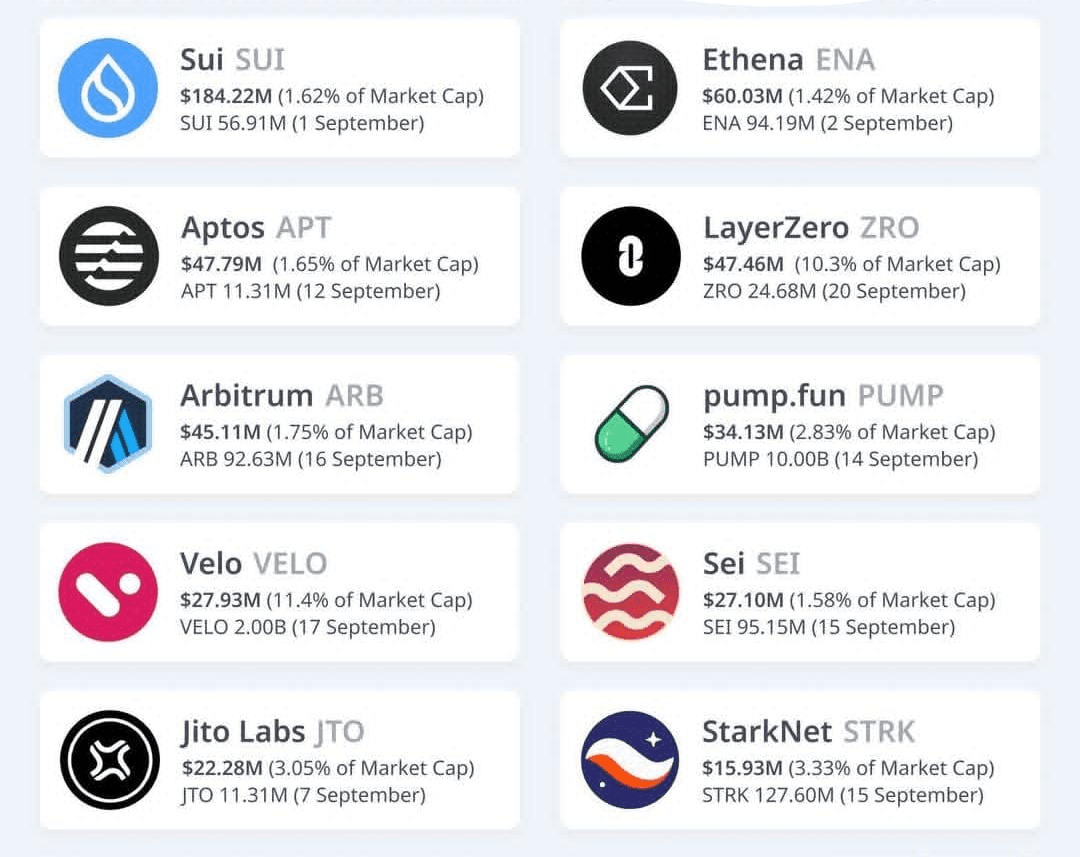Click the Arbitrum ARB title

click(x=281, y=396)
